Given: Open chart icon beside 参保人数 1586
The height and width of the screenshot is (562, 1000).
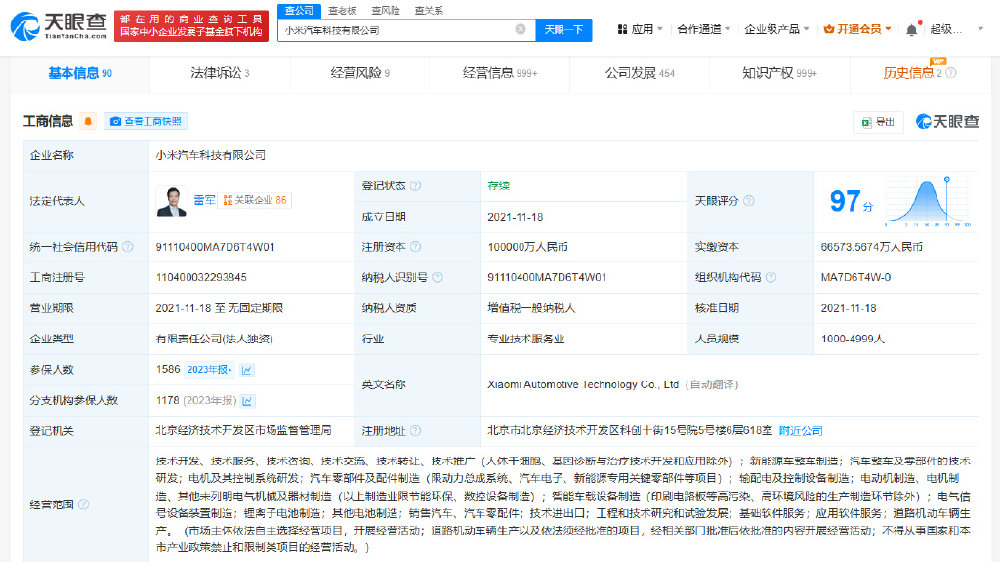Looking at the screenshot, I should click(247, 370).
